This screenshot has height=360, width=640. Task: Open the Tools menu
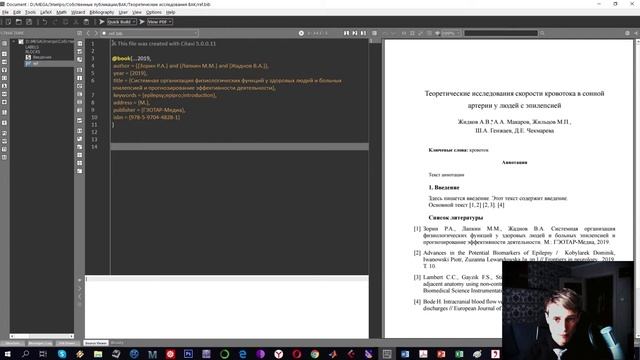pos(30,12)
